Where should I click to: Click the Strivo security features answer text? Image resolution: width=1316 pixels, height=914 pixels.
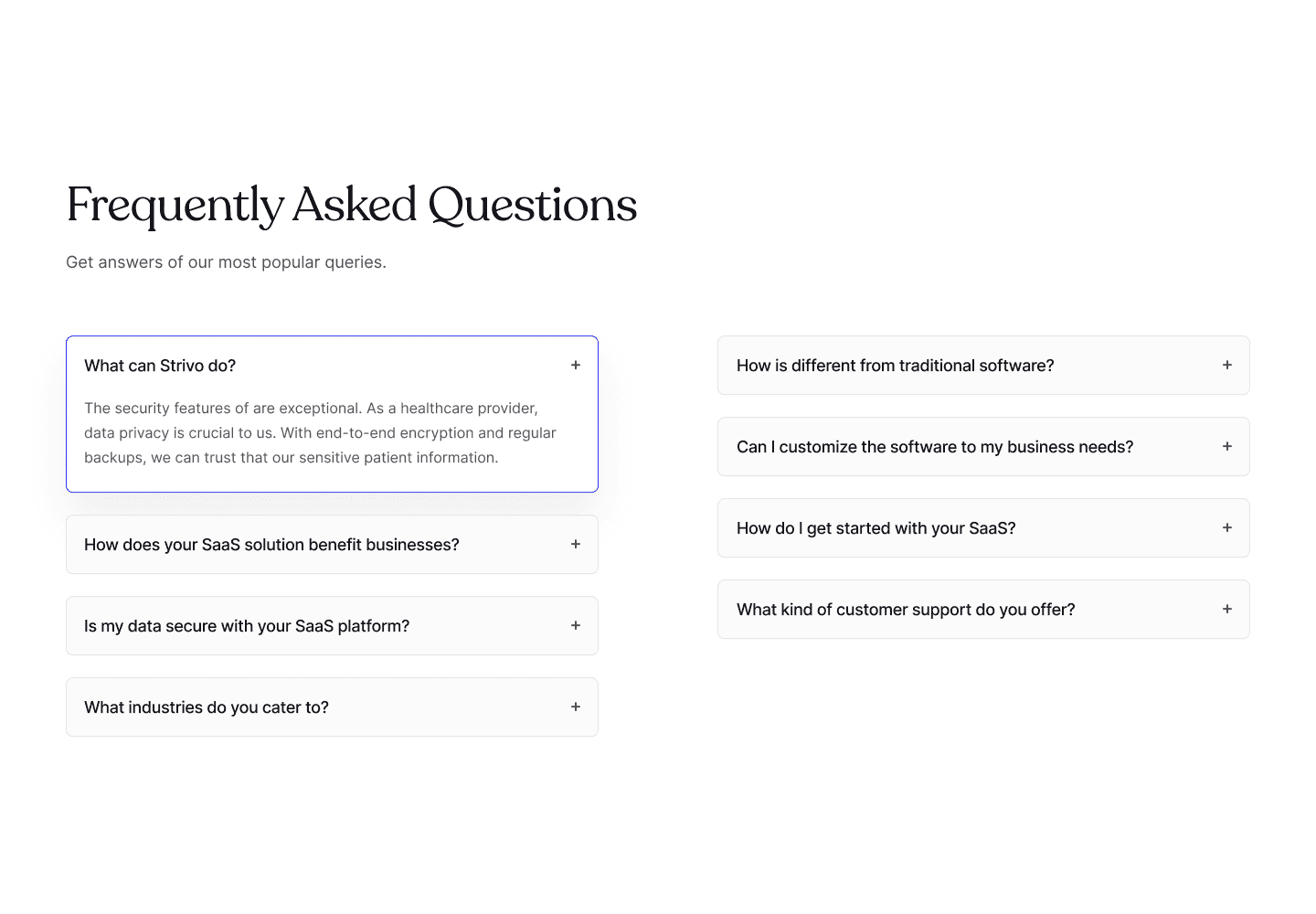coord(321,433)
